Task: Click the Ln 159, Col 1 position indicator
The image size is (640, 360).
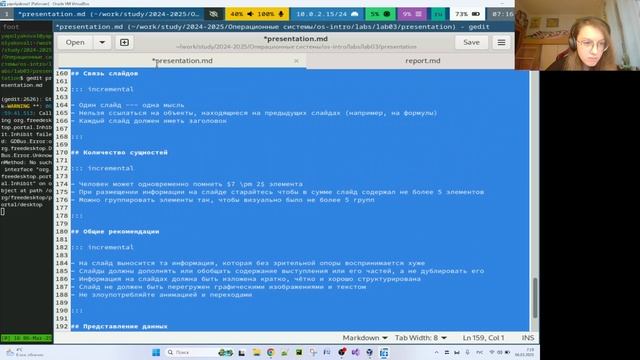Action: tap(484, 338)
